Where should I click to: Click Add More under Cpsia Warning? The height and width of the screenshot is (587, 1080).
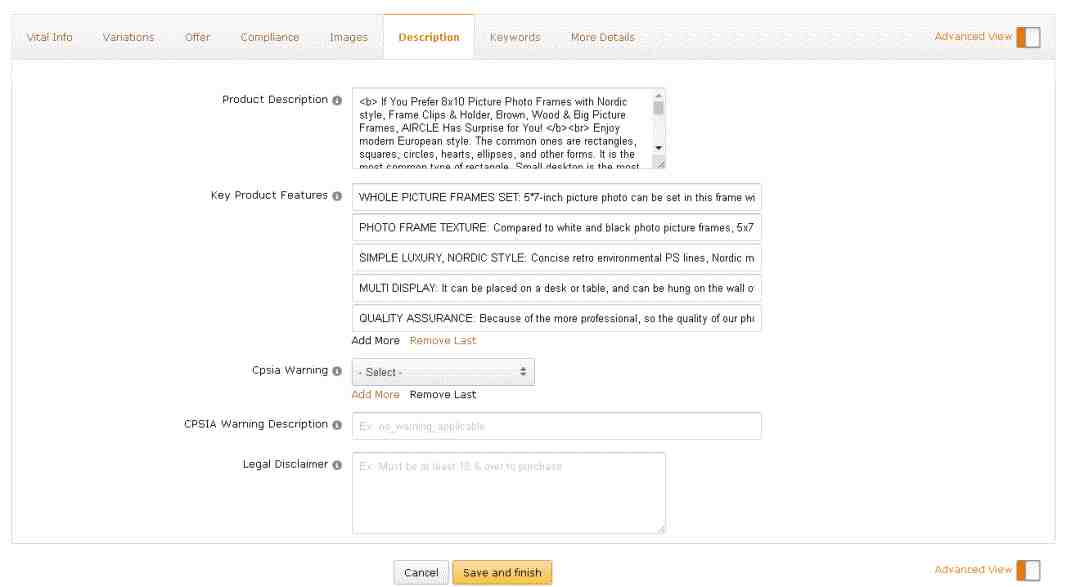[x=375, y=395]
